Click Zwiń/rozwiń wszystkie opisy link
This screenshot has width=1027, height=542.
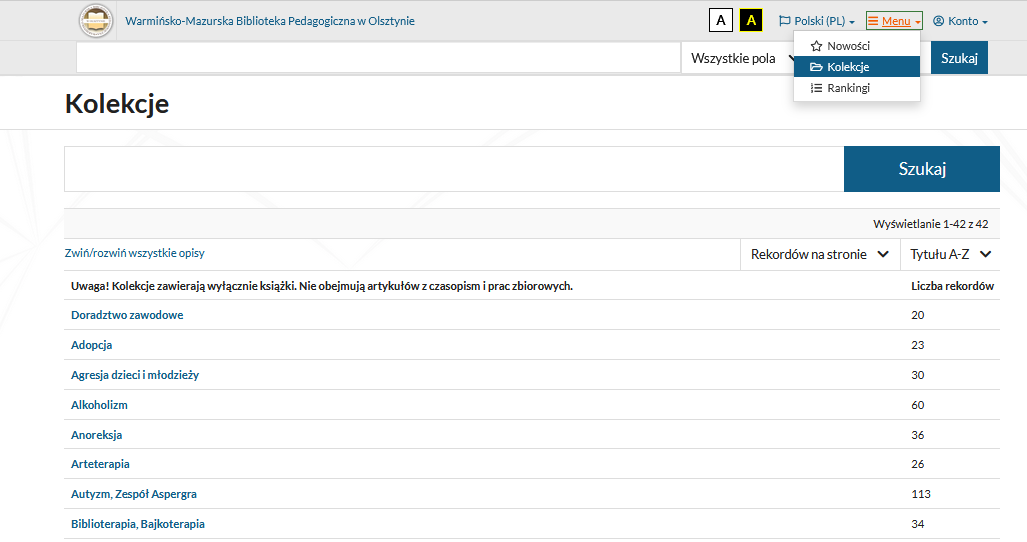(x=134, y=253)
